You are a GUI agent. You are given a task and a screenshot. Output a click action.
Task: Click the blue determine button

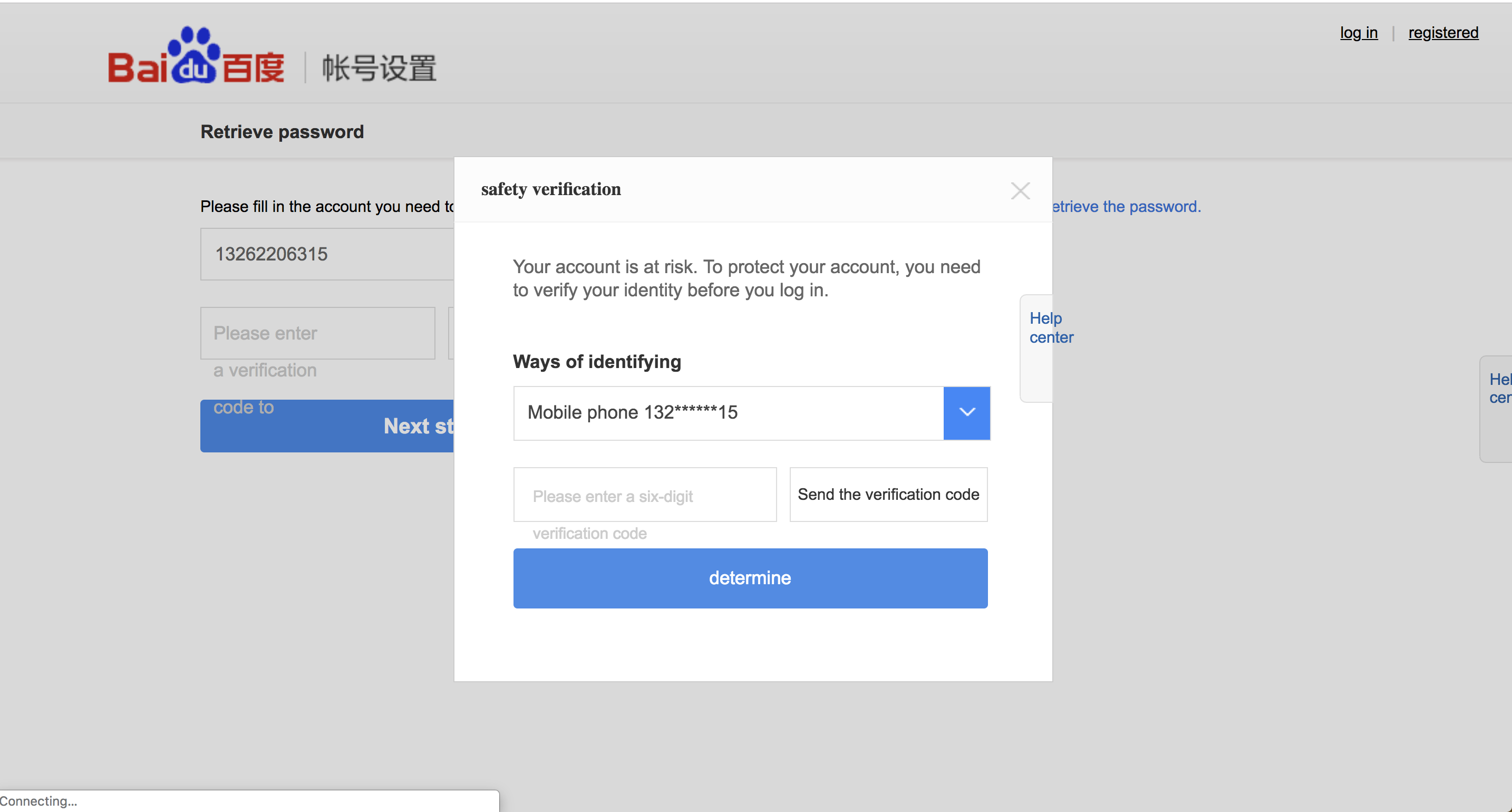pos(750,578)
